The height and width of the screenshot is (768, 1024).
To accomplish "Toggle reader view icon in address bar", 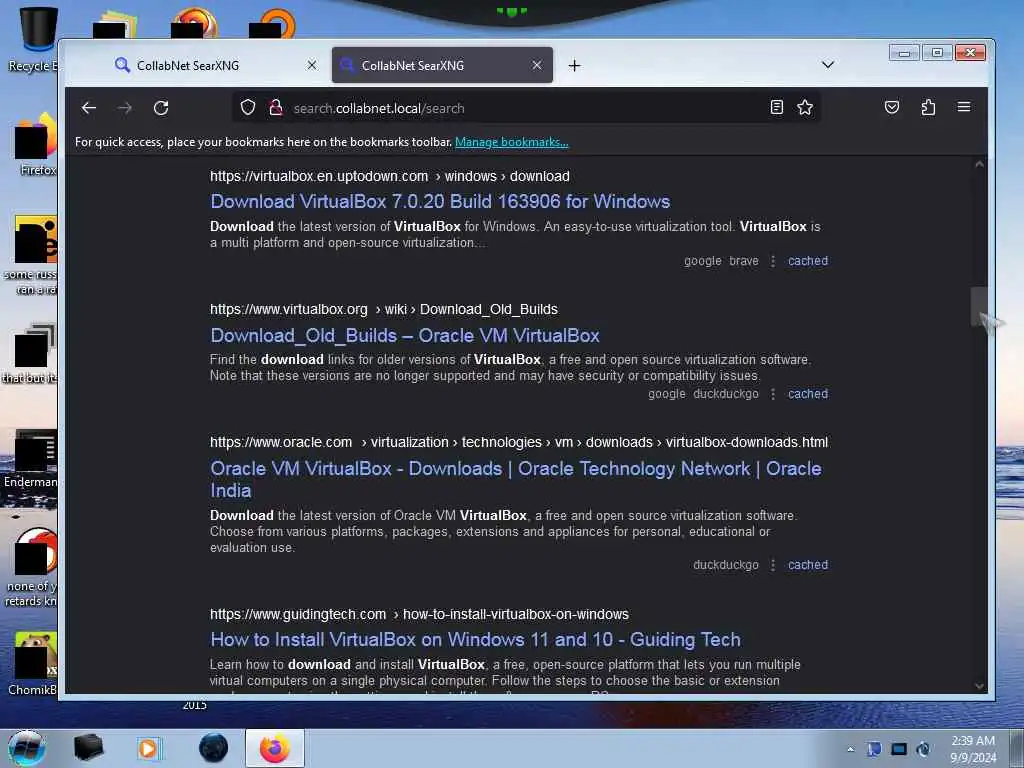I will (776, 107).
